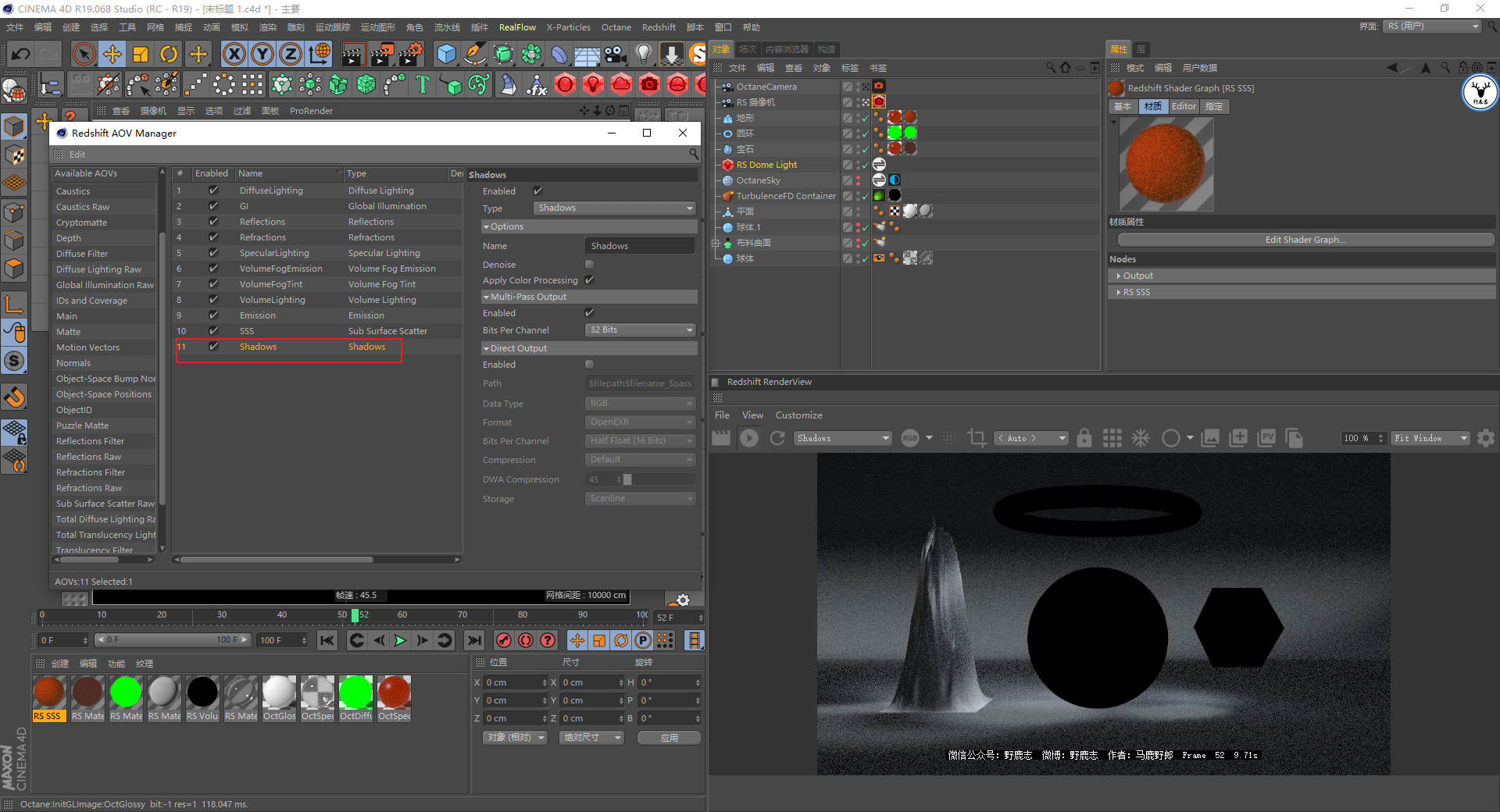This screenshot has width=1500, height=812.
Task: Toggle Enabled checkbox for Reflections AOV row
Action: tap(213, 222)
